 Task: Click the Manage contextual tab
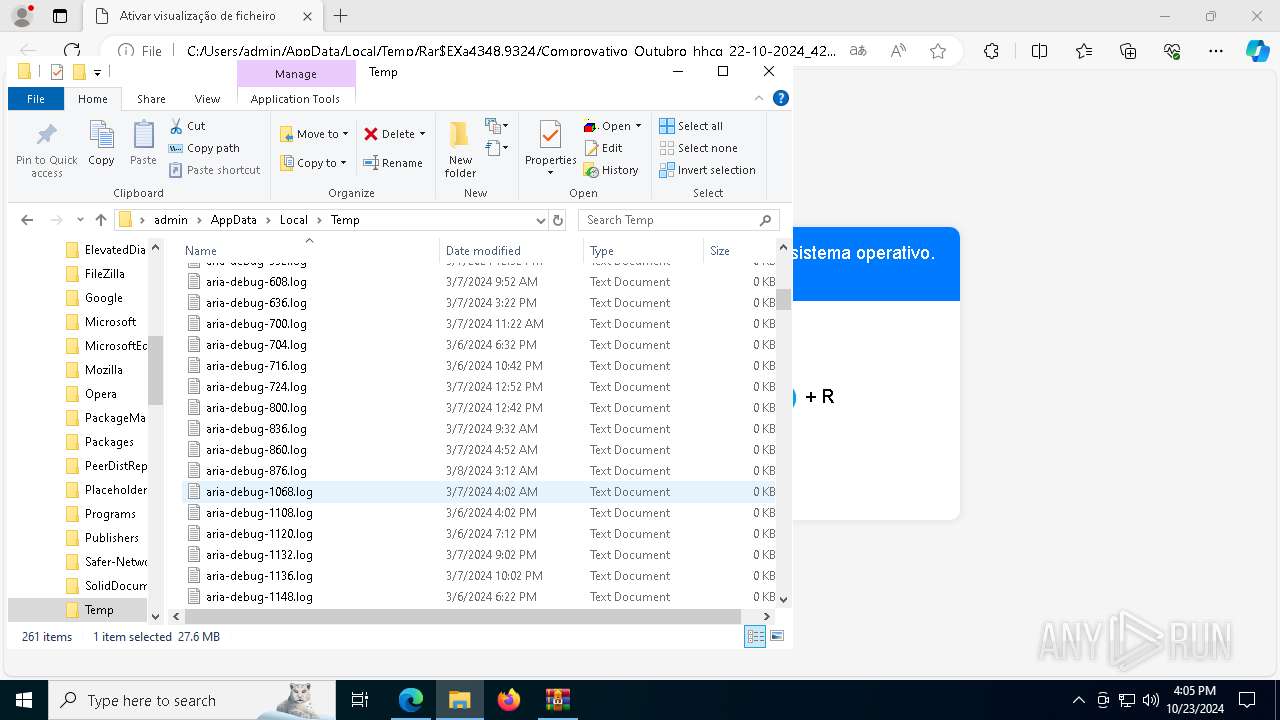[x=296, y=74]
